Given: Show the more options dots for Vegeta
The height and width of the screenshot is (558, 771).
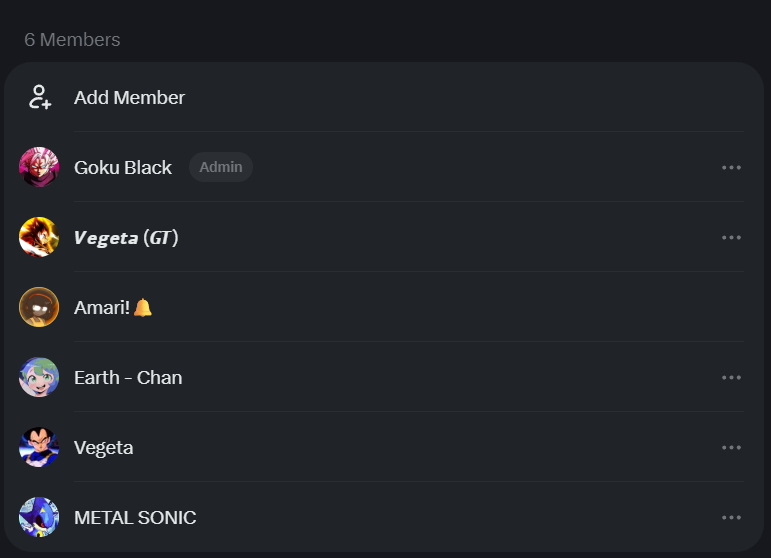Looking at the screenshot, I should point(731,447).
